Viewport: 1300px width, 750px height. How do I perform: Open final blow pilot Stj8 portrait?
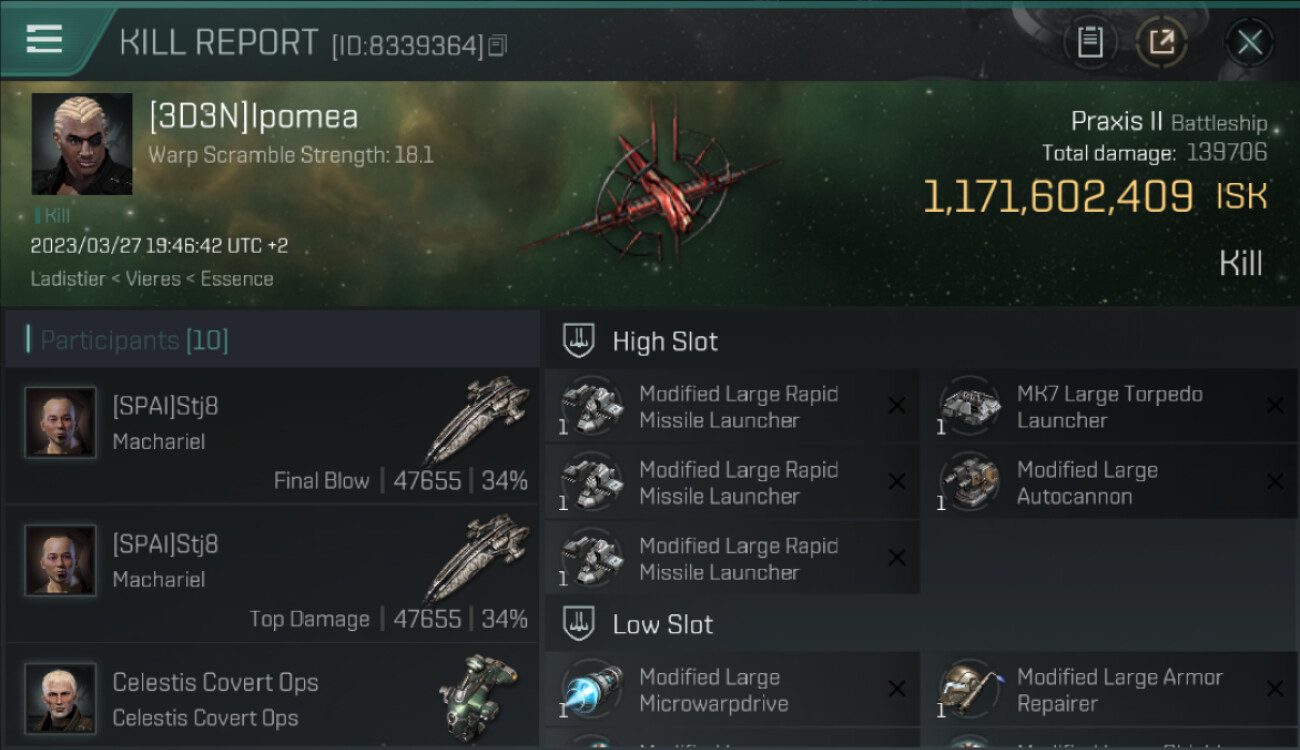pyautogui.click(x=61, y=423)
